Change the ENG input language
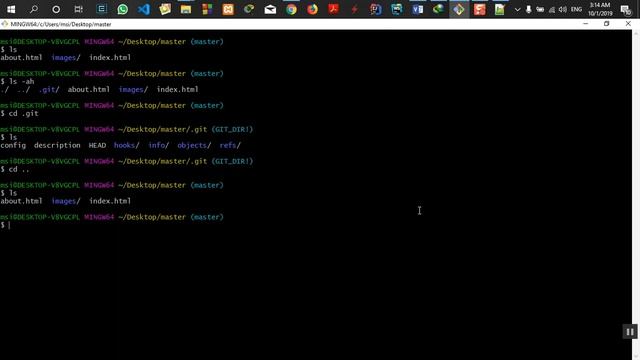The image size is (640, 360). coord(576,9)
